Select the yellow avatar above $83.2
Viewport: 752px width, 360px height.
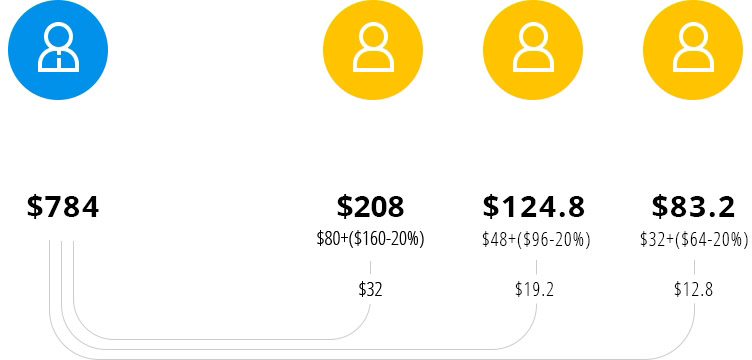tap(693, 50)
